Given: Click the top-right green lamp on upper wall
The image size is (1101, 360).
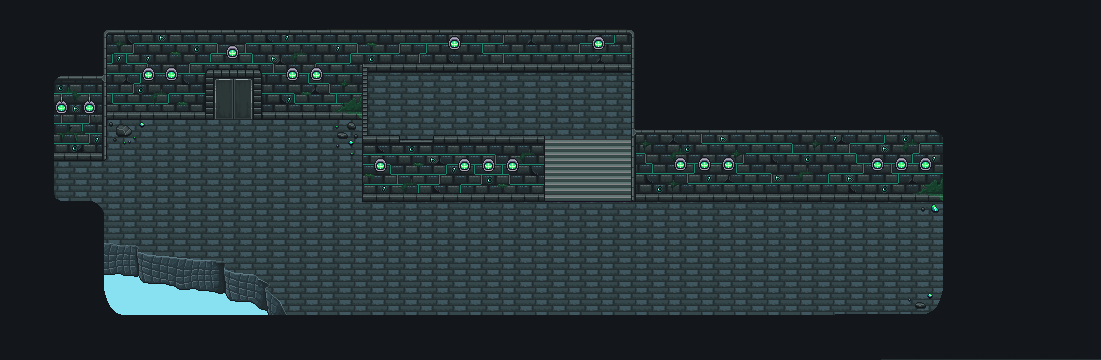Looking at the screenshot, I should tap(598, 43).
